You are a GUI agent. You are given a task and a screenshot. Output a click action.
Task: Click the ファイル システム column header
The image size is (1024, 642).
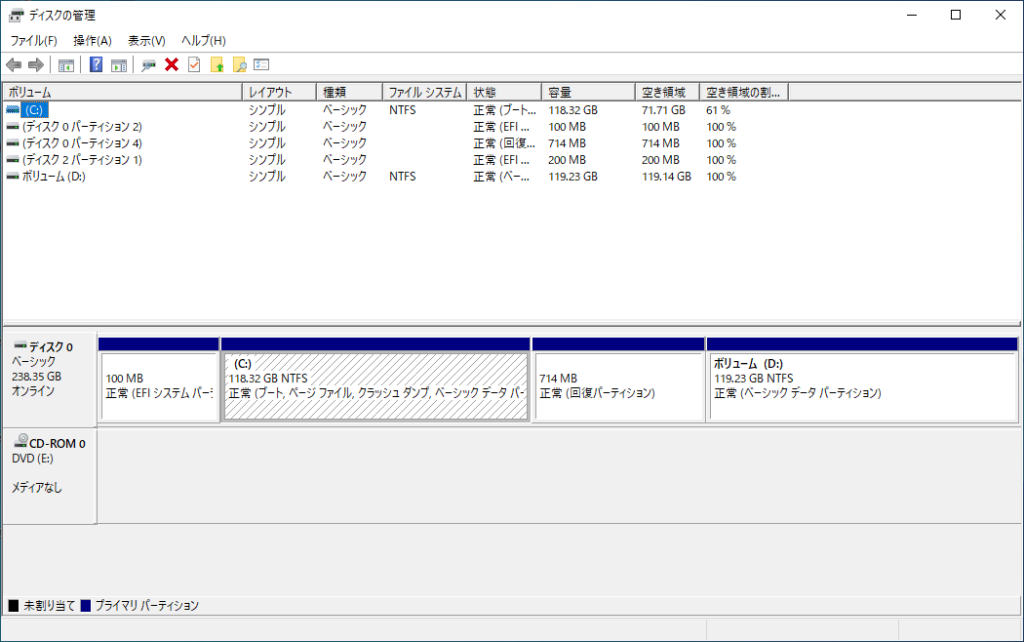click(424, 92)
